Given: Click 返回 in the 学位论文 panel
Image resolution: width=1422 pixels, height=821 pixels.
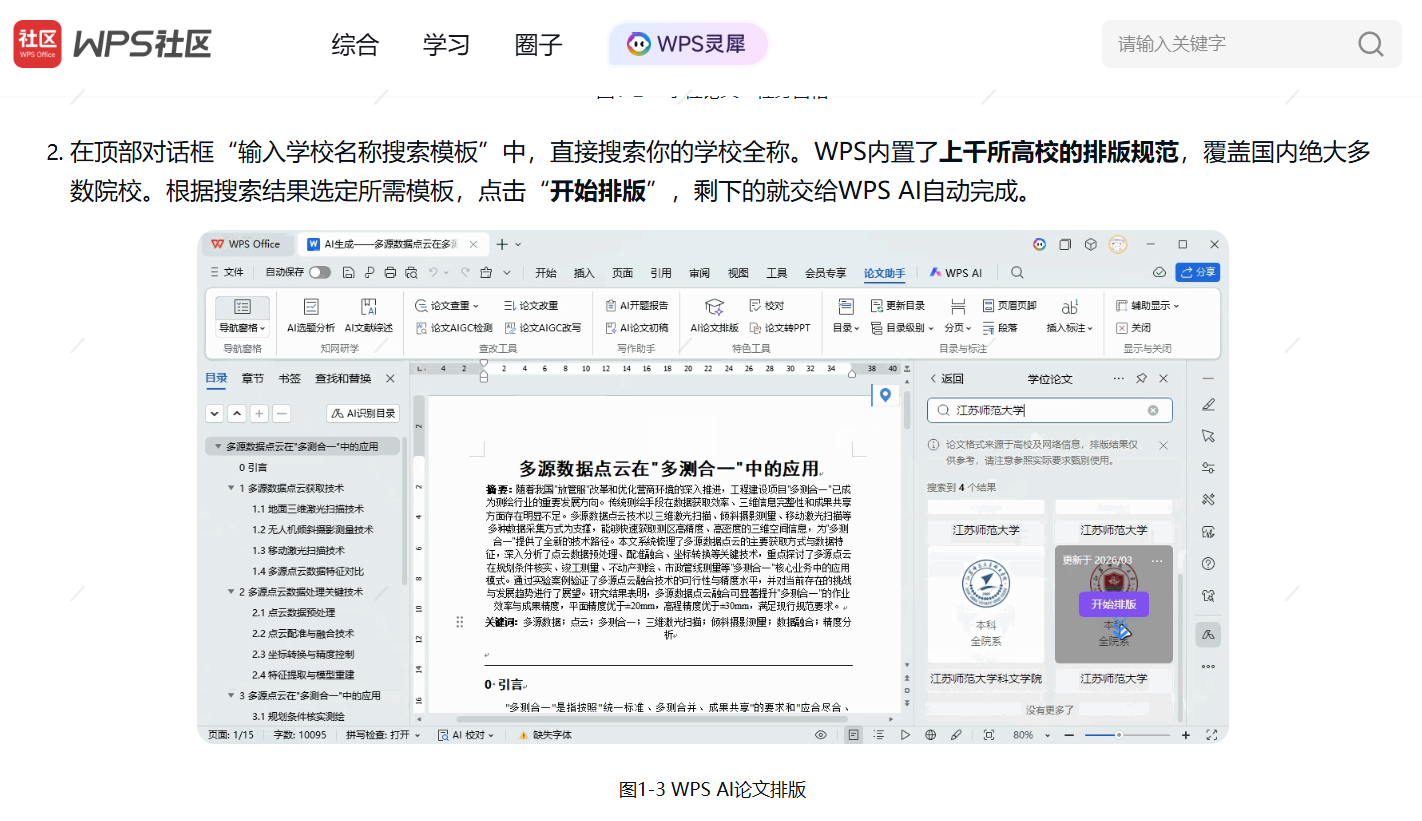Looking at the screenshot, I should click(946, 379).
